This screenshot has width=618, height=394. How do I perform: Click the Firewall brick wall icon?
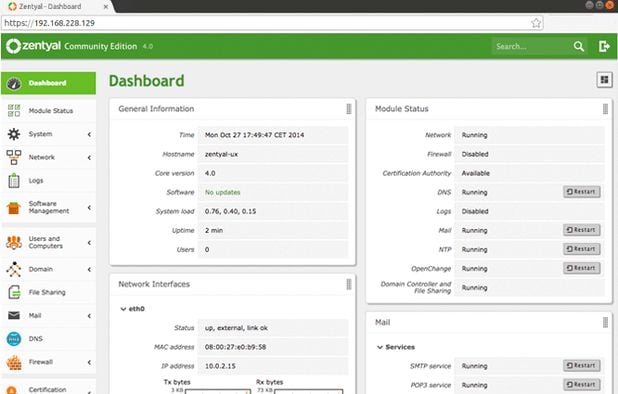14,362
